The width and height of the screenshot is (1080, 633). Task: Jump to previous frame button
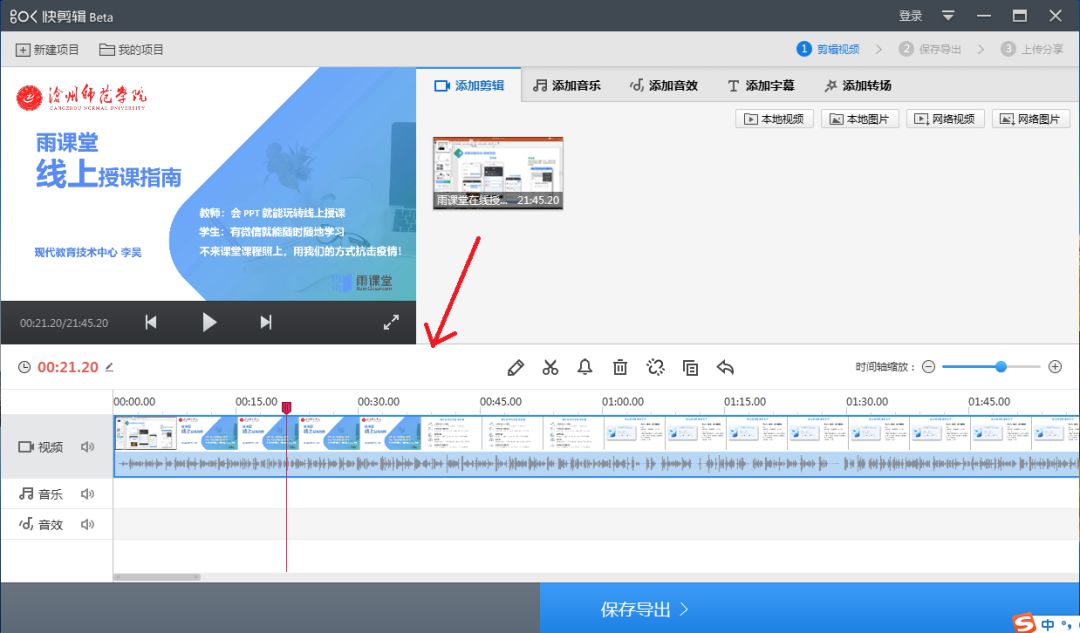click(151, 322)
